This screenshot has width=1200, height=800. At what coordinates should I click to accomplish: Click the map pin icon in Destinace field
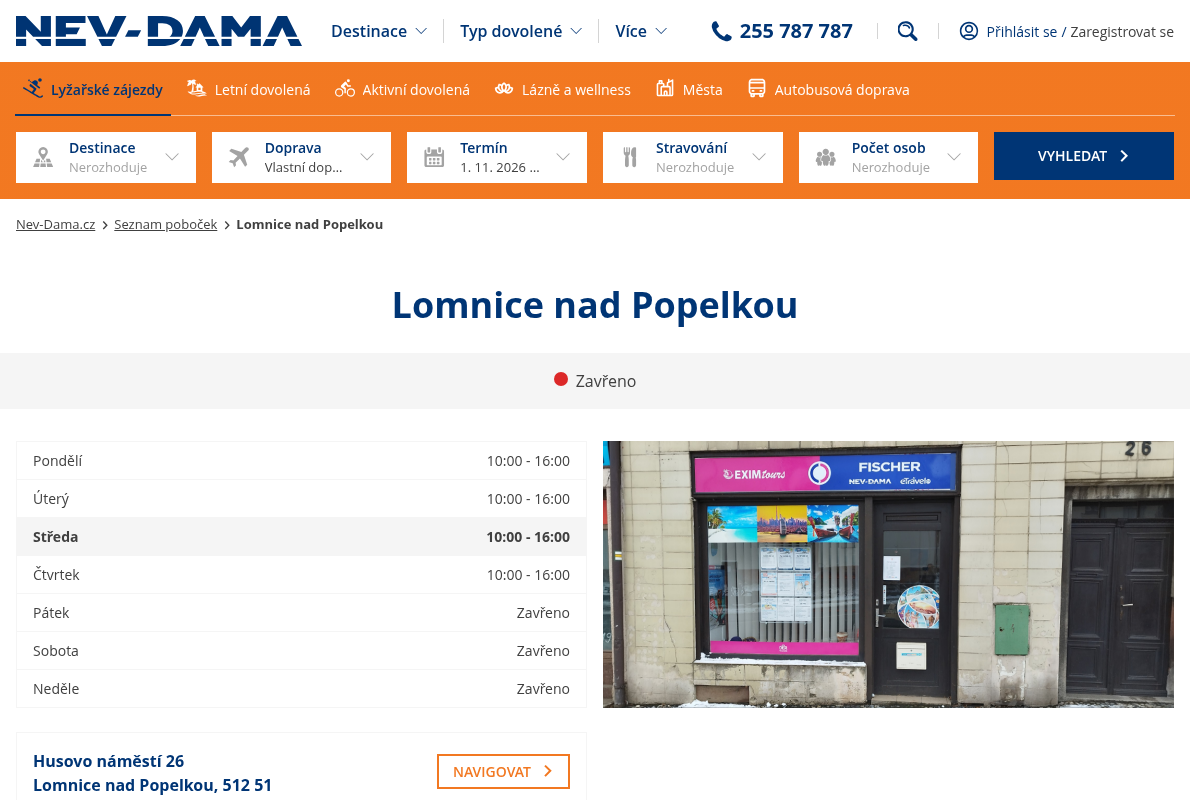[43, 157]
